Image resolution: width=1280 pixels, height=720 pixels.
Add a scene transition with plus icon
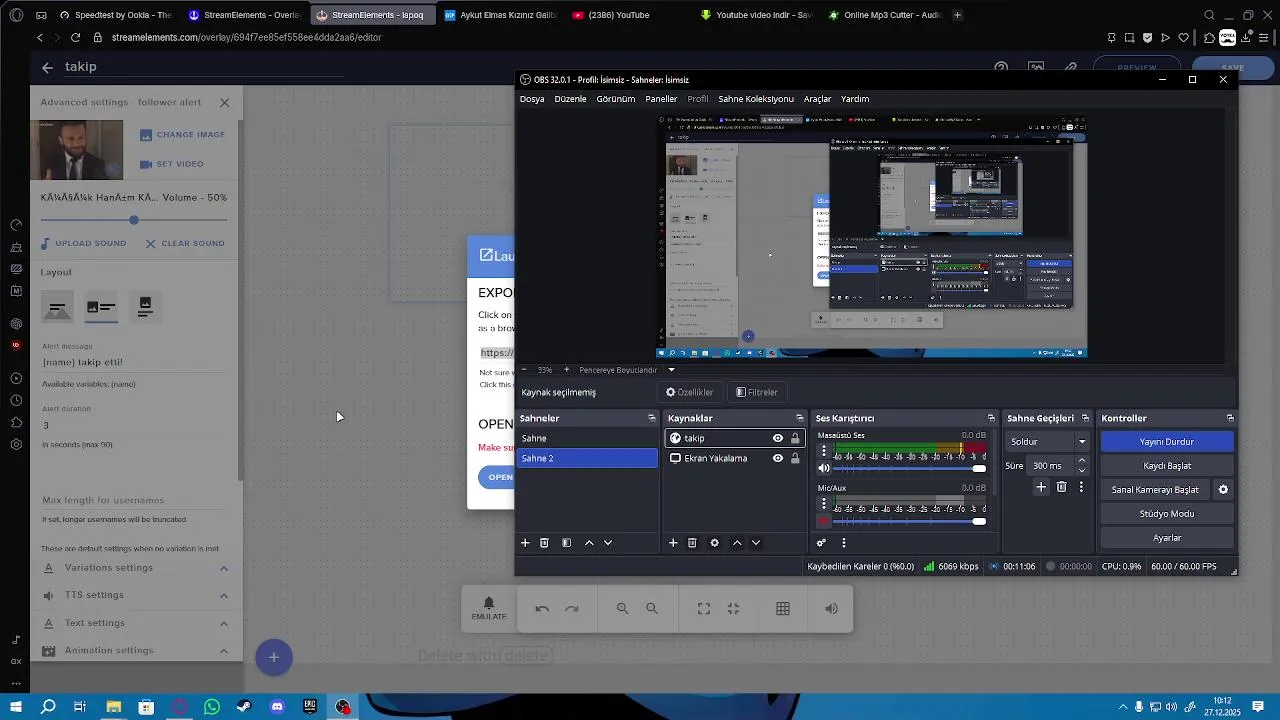1041,487
